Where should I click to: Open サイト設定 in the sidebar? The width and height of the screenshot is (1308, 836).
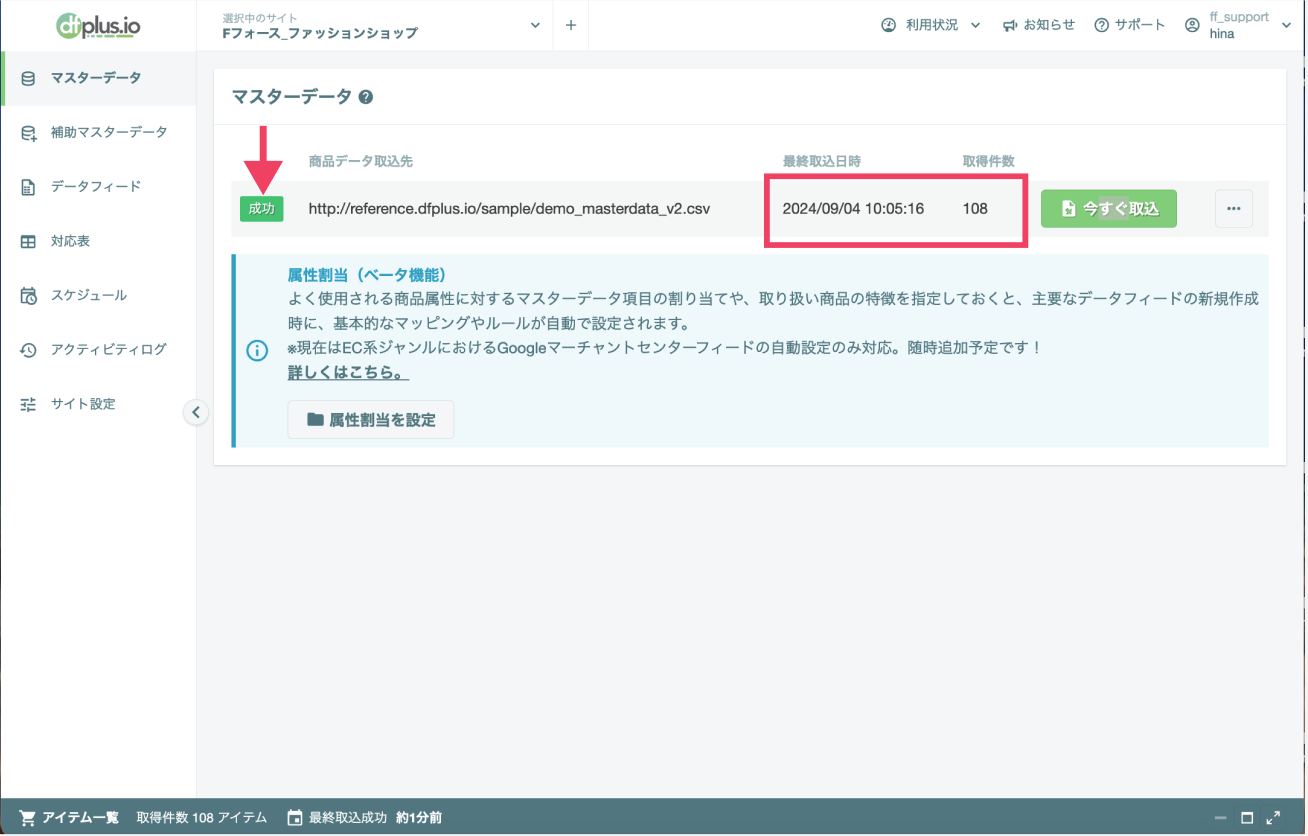(98, 404)
